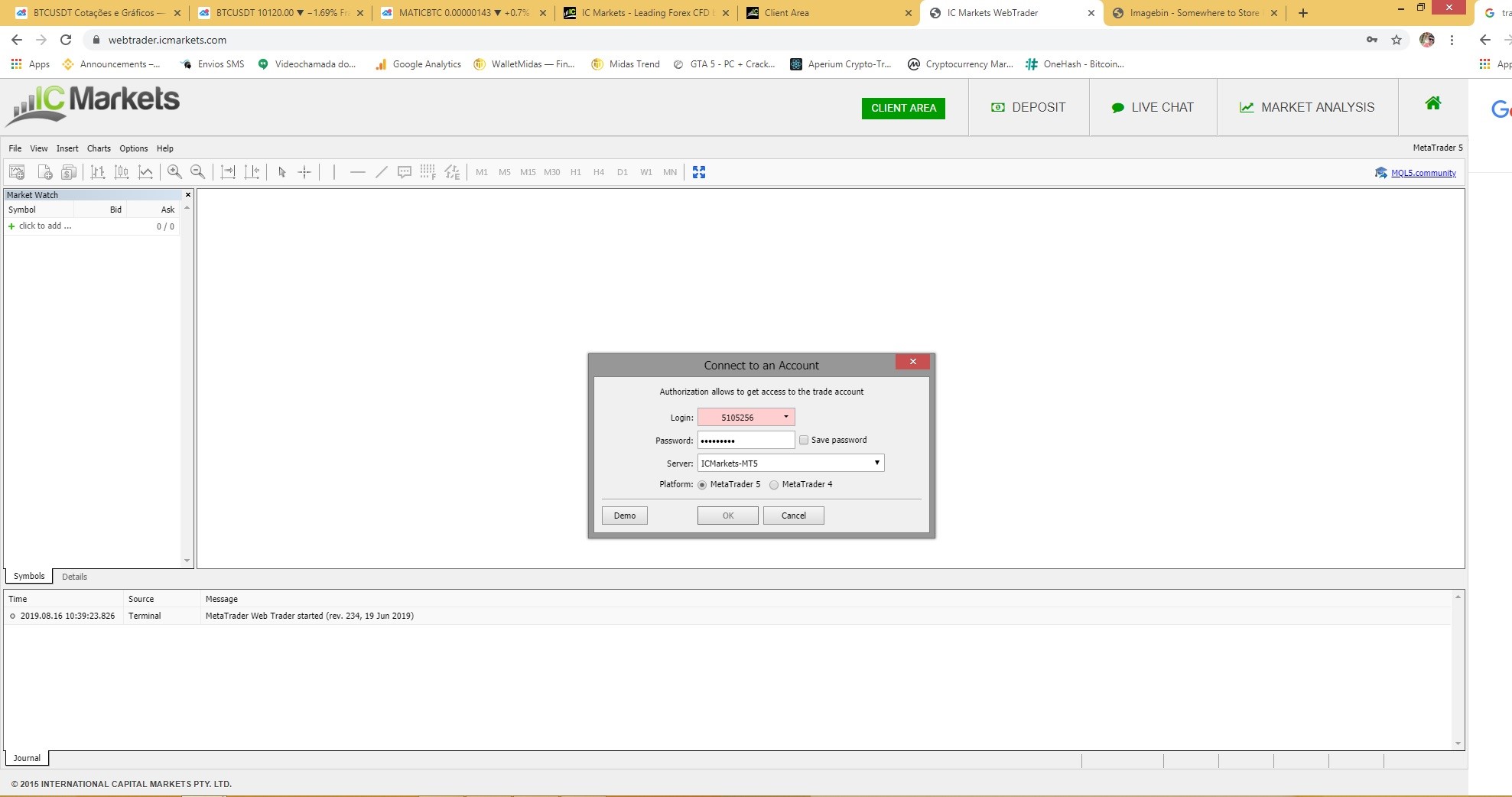Open the Options menu
The image size is (1512, 797).
click(134, 148)
